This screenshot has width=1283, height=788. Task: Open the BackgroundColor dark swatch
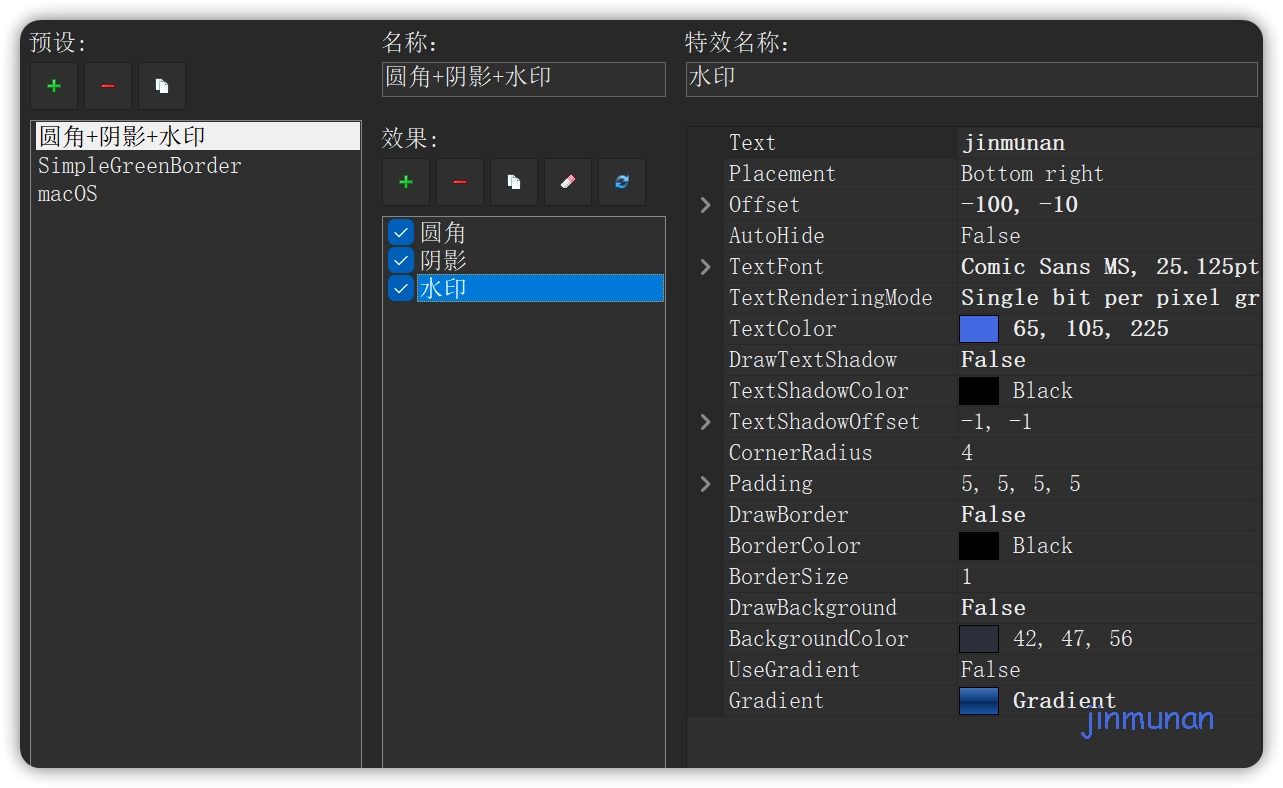click(979, 639)
